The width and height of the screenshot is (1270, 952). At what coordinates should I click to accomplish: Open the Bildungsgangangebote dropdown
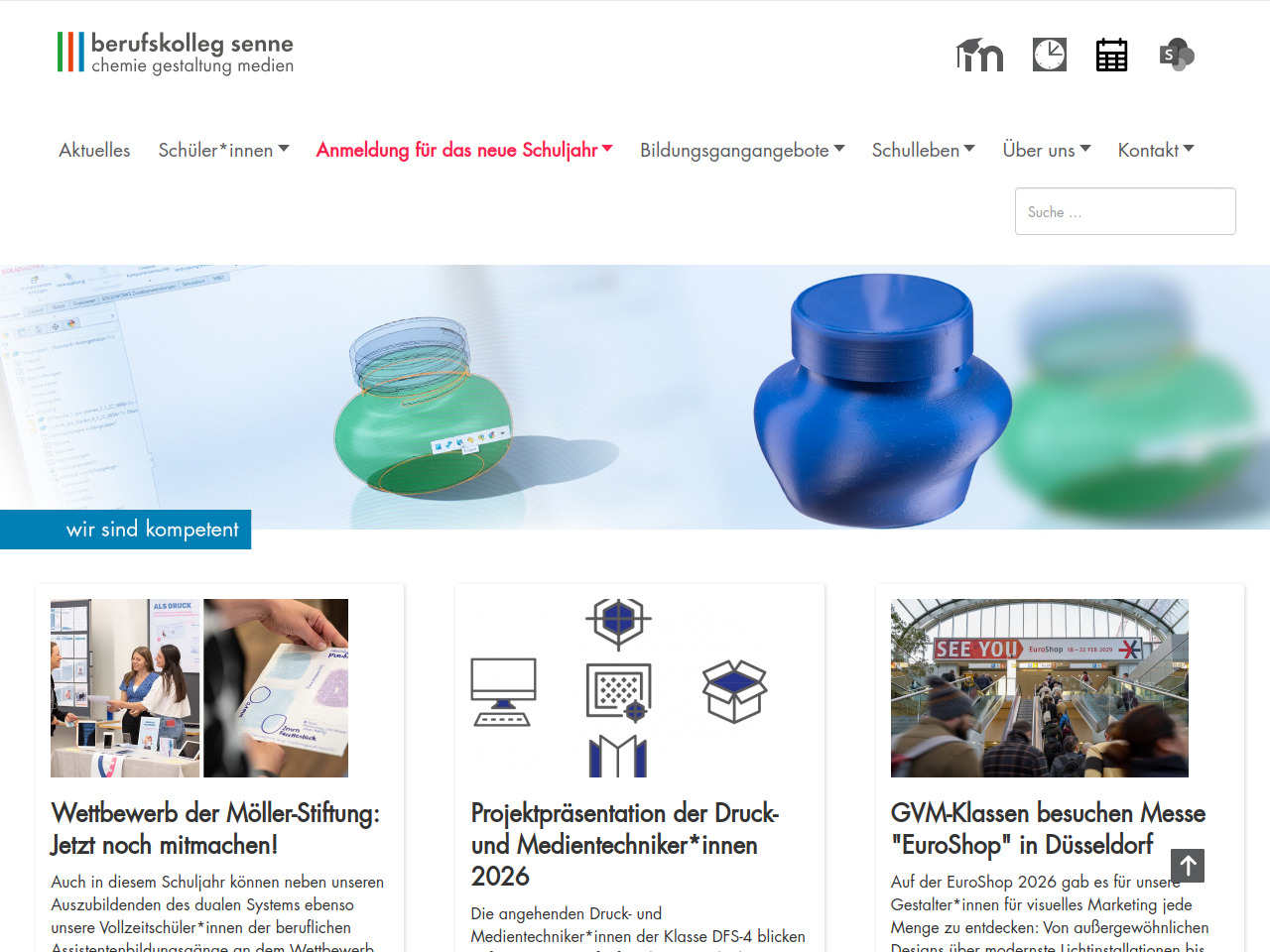tap(742, 150)
